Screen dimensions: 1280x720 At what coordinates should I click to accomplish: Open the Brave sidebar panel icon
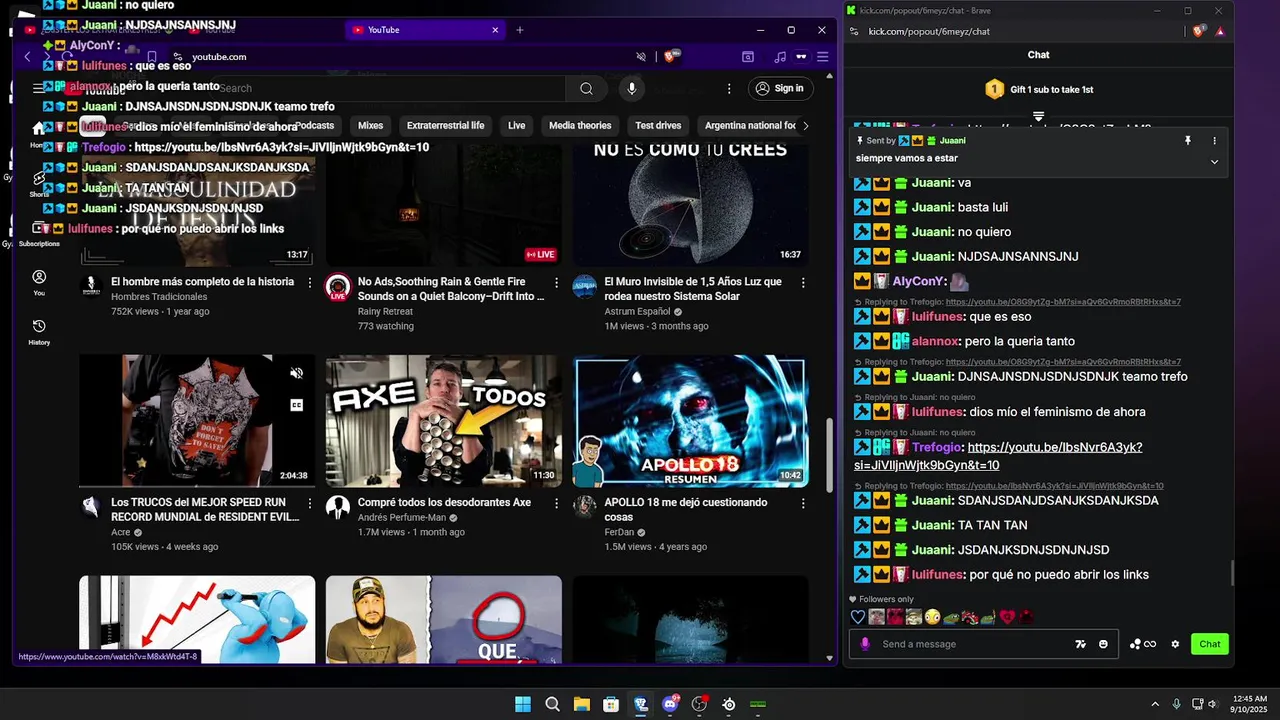[x=747, y=57]
